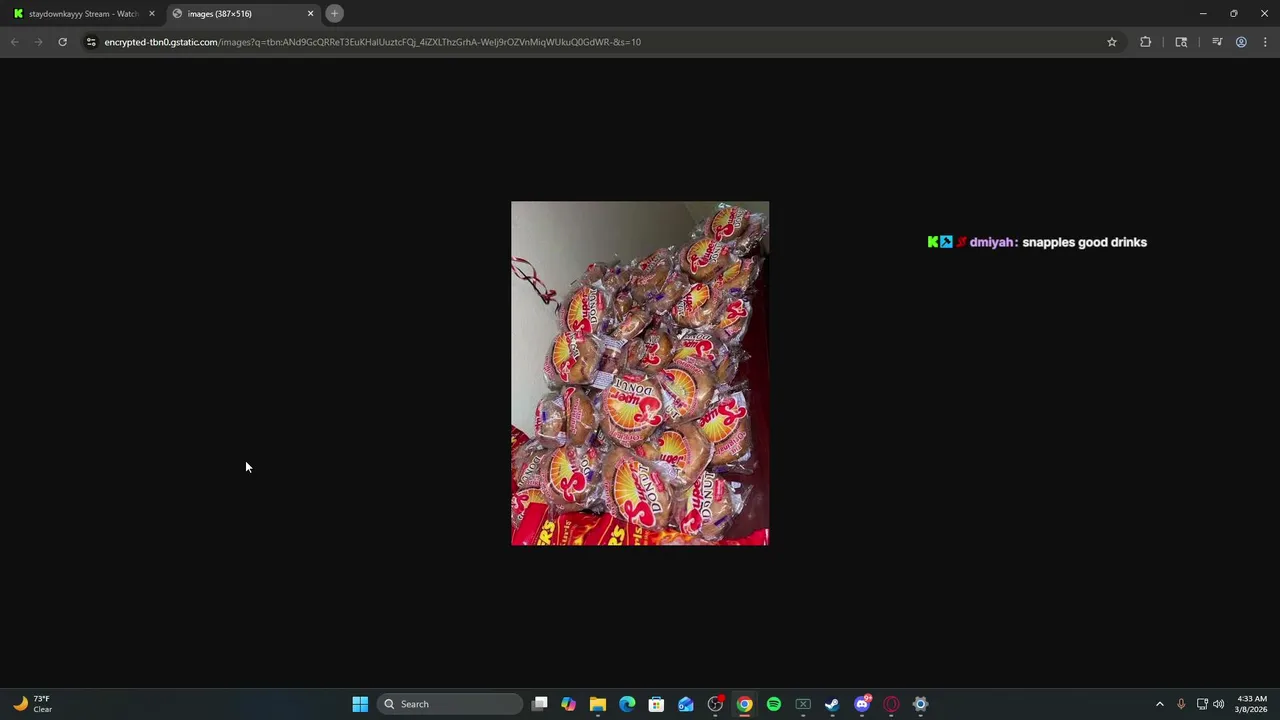Open the weather widget showing 73°F Clear
The image size is (1280, 720).
[x=33, y=704]
